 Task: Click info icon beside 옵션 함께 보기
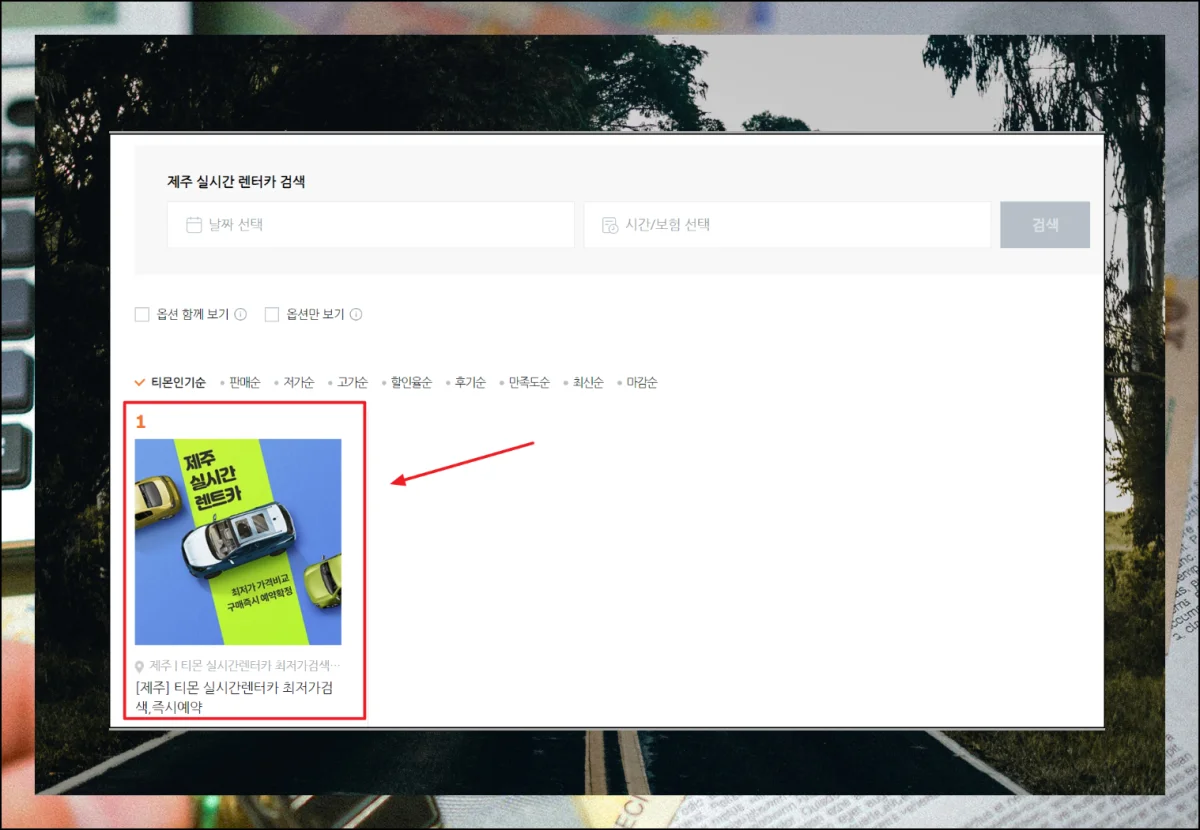tap(240, 315)
